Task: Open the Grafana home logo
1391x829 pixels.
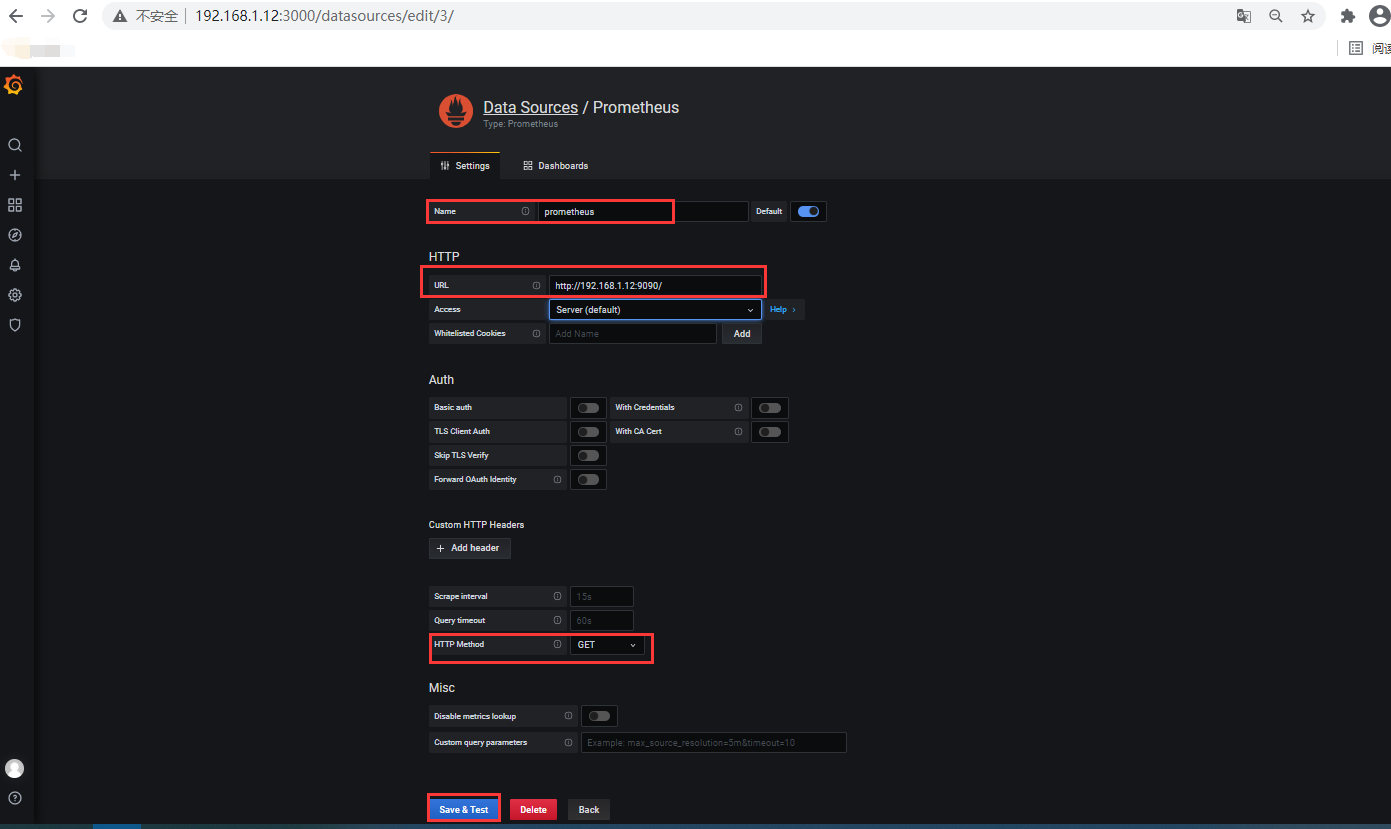Action: point(14,85)
